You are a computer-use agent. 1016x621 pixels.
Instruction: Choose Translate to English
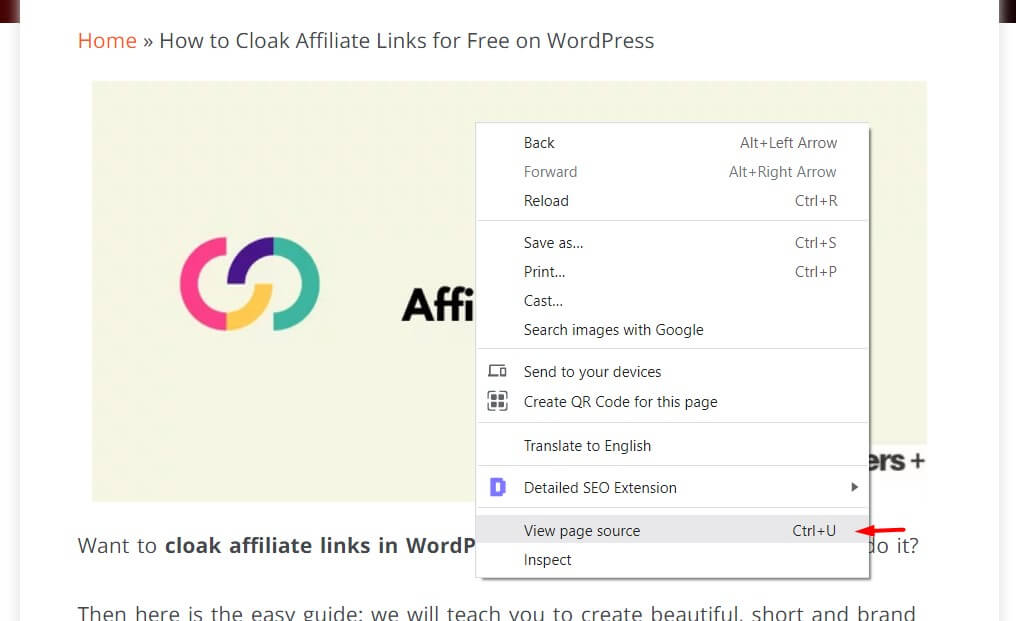coord(673,446)
